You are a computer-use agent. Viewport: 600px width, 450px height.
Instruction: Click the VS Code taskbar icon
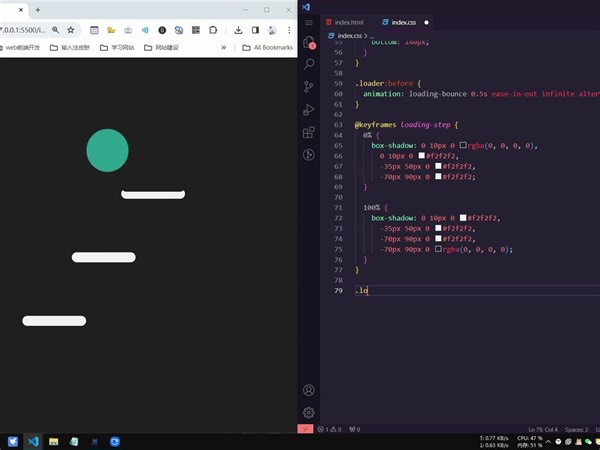[x=33, y=442]
